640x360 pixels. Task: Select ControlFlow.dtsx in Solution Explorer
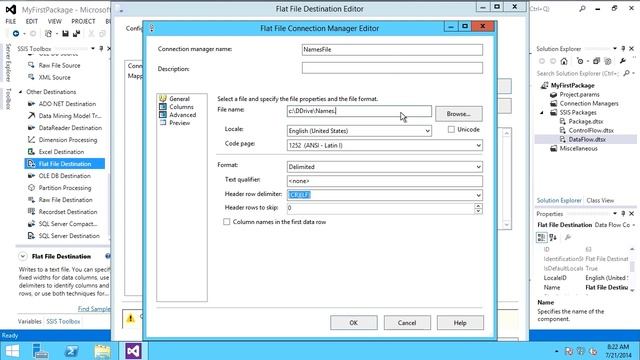(591, 130)
